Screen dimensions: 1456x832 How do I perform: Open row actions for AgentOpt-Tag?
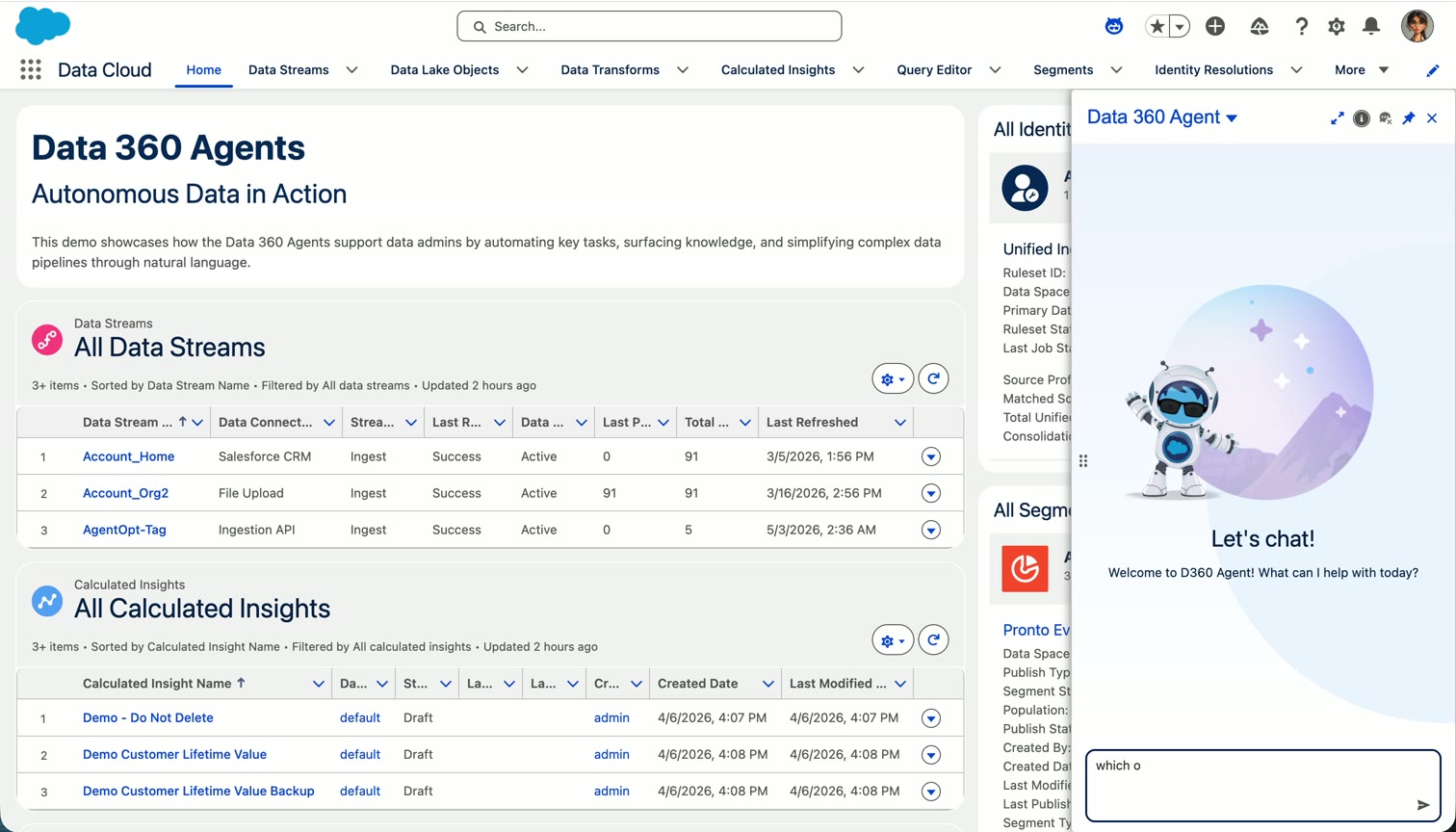pyautogui.click(x=931, y=530)
